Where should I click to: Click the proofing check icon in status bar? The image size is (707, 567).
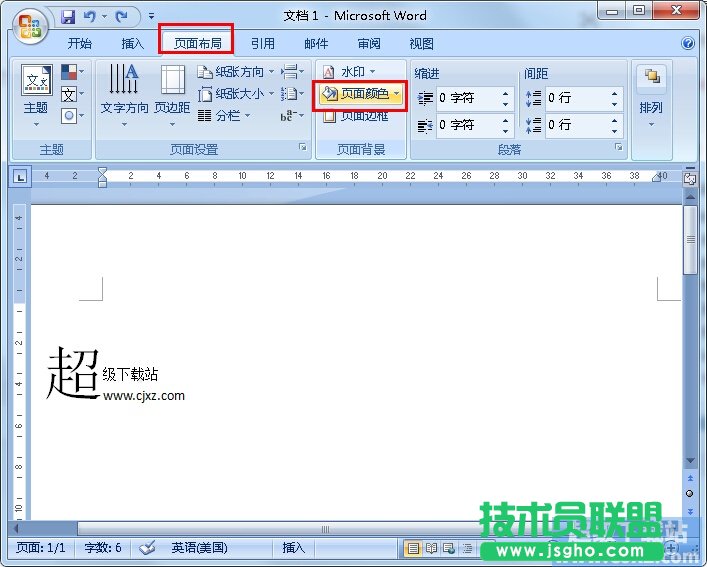(147, 548)
